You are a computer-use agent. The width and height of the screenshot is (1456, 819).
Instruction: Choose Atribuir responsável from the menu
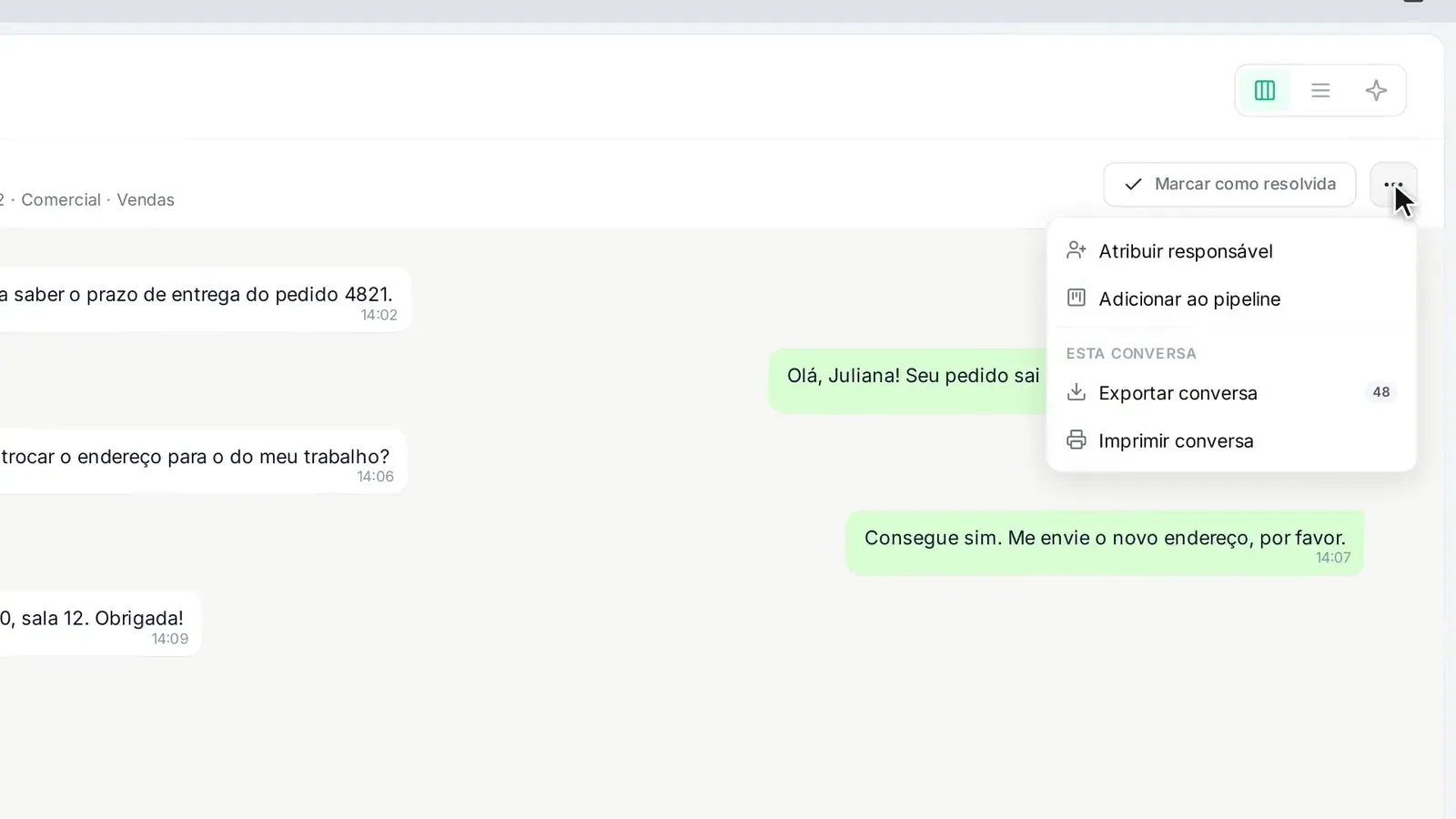pos(1231,251)
